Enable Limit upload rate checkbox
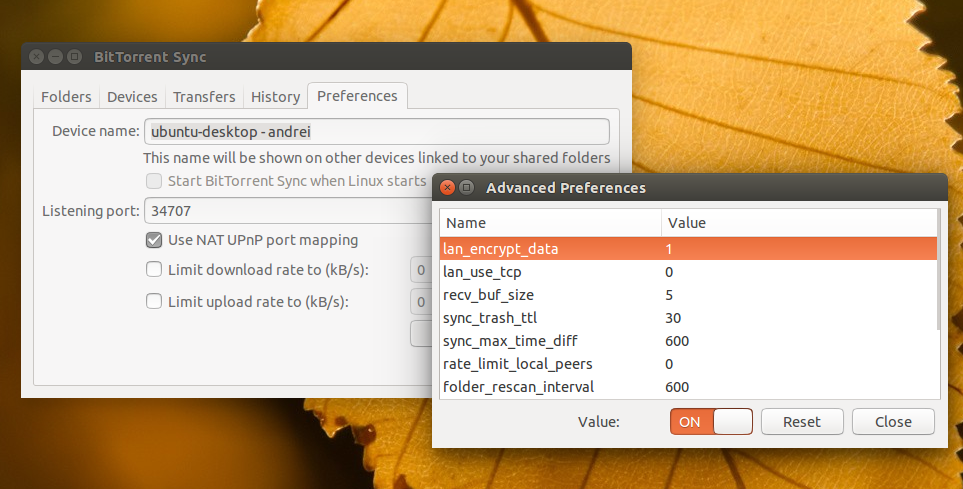 pos(154,301)
